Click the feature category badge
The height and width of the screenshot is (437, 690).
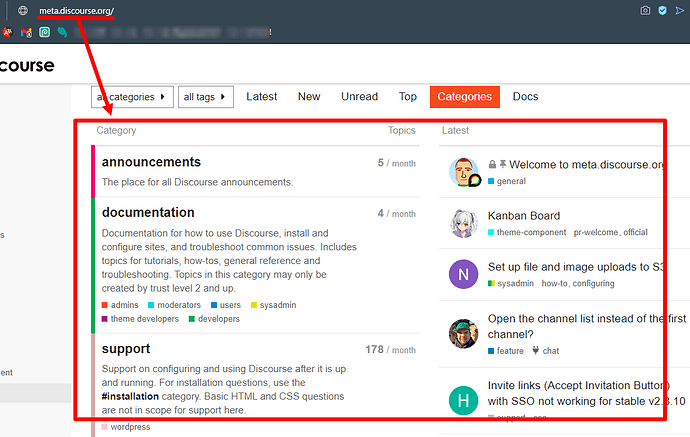click(506, 351)
